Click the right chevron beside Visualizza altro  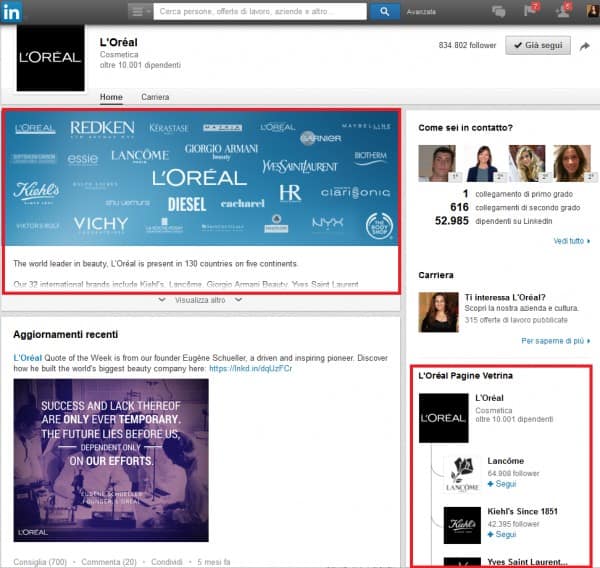(x=238, y=300)
